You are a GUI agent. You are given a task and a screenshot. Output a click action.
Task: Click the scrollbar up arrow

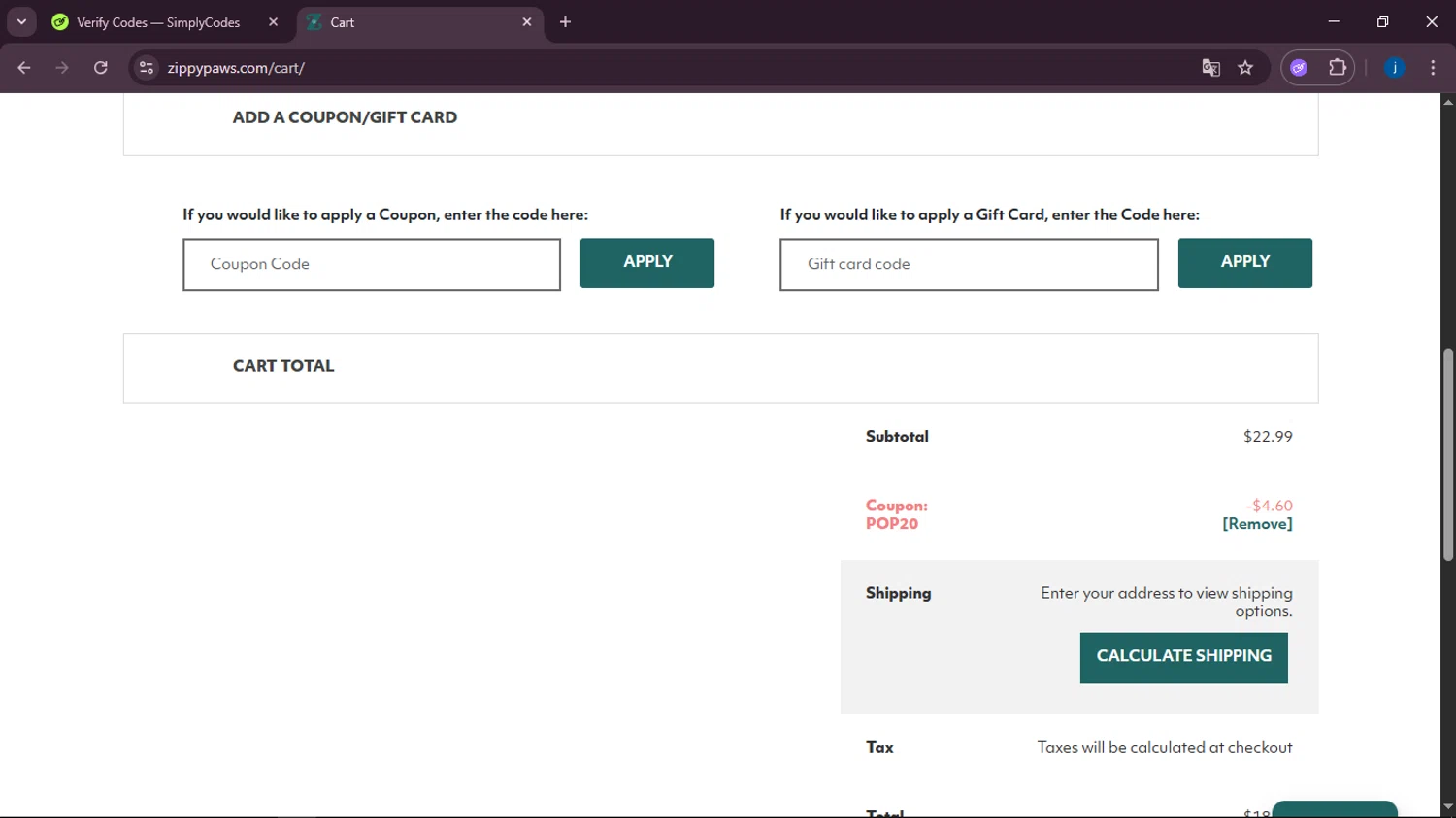pos(1448,101)
